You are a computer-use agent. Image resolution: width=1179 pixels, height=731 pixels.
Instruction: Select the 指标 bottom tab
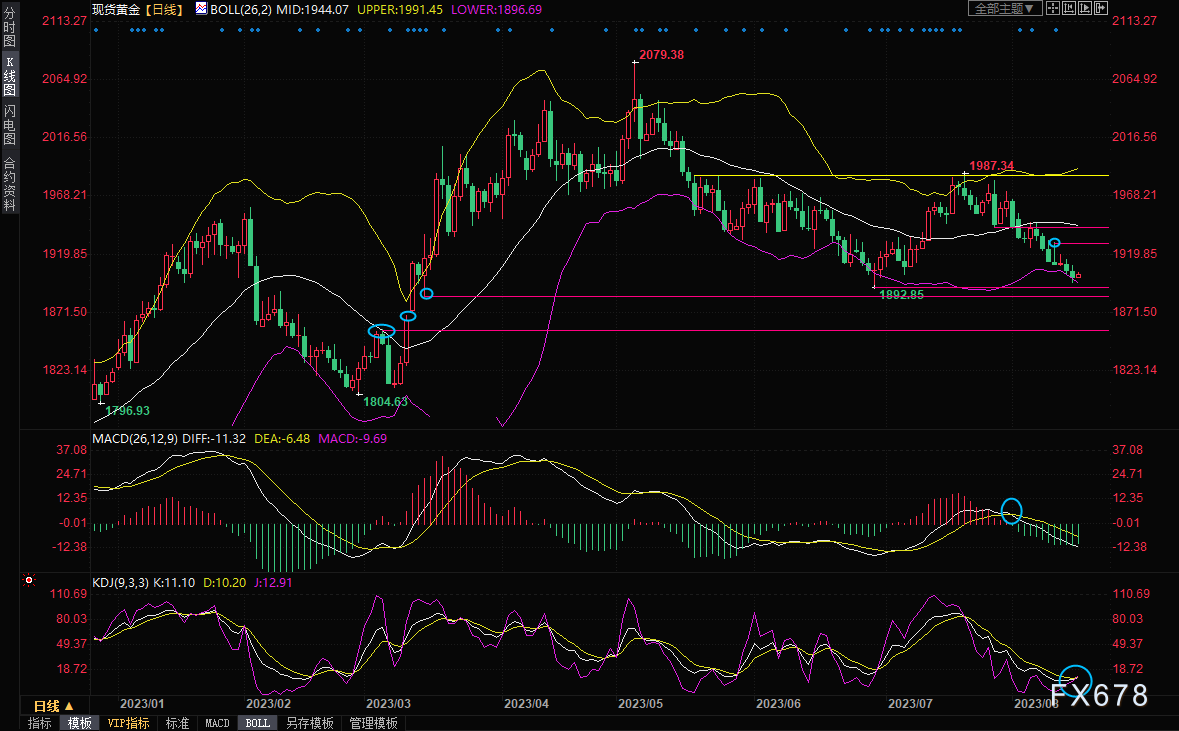click(40, 723)
